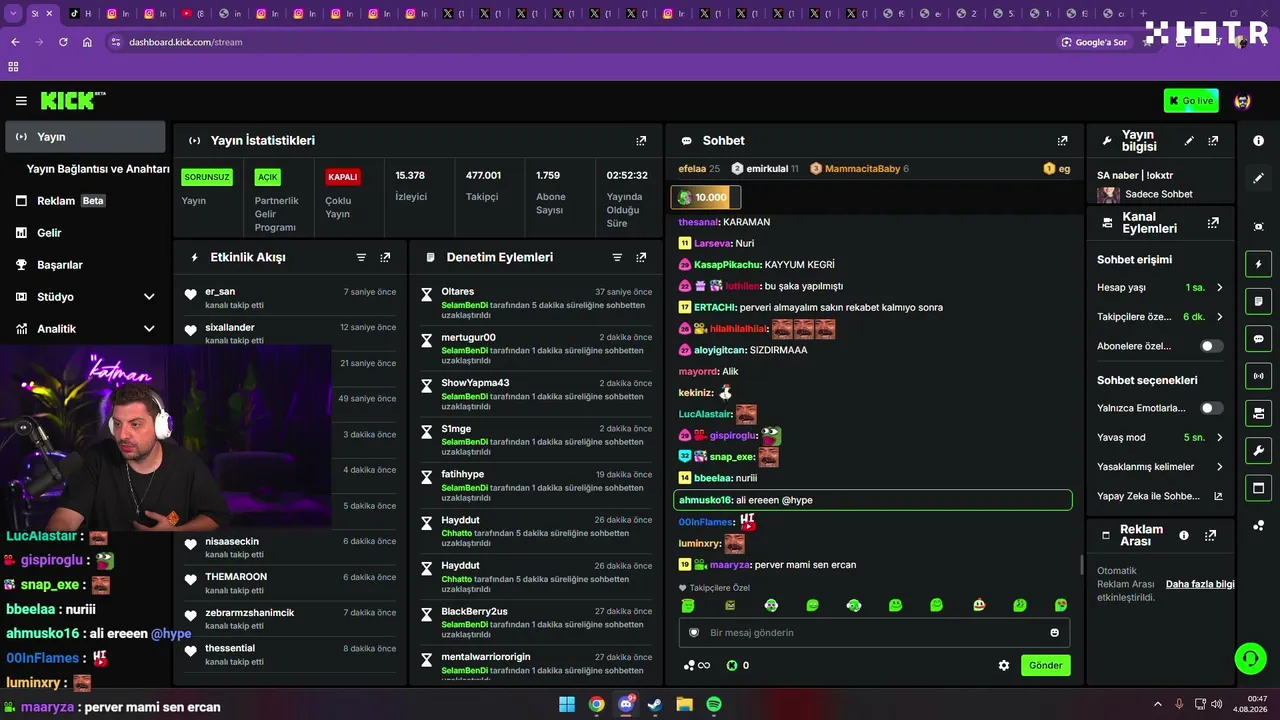Viewport: 1280px width, 720px height.
Task: Edit stream info with the pencil in Yayın bilgisi
Action: point(1189,141)
